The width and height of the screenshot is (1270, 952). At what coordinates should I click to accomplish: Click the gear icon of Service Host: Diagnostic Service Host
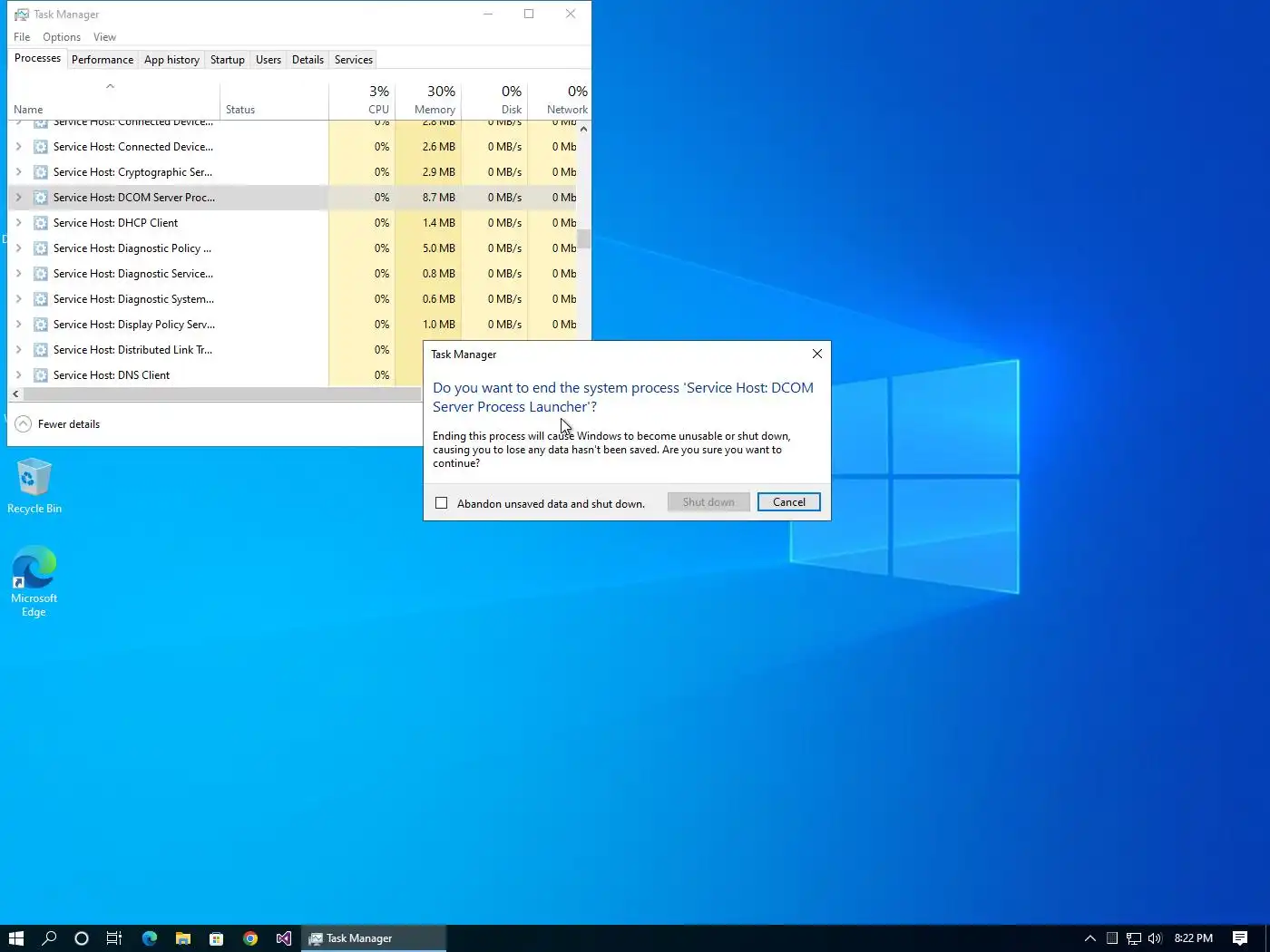[41, 274]
